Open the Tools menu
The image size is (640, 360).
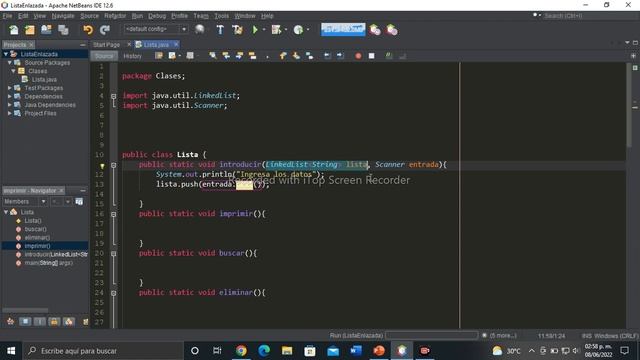click(222, 16)
